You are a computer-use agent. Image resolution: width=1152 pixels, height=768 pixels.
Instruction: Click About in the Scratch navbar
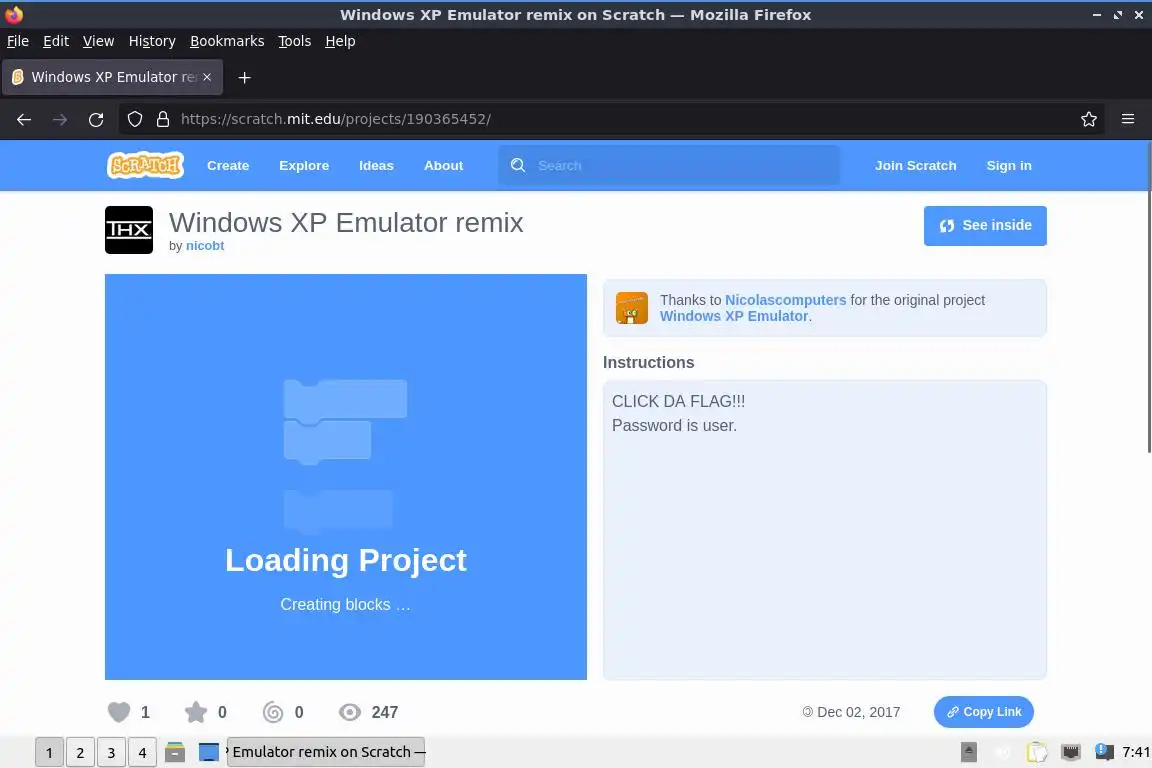[x=443, y=165]
